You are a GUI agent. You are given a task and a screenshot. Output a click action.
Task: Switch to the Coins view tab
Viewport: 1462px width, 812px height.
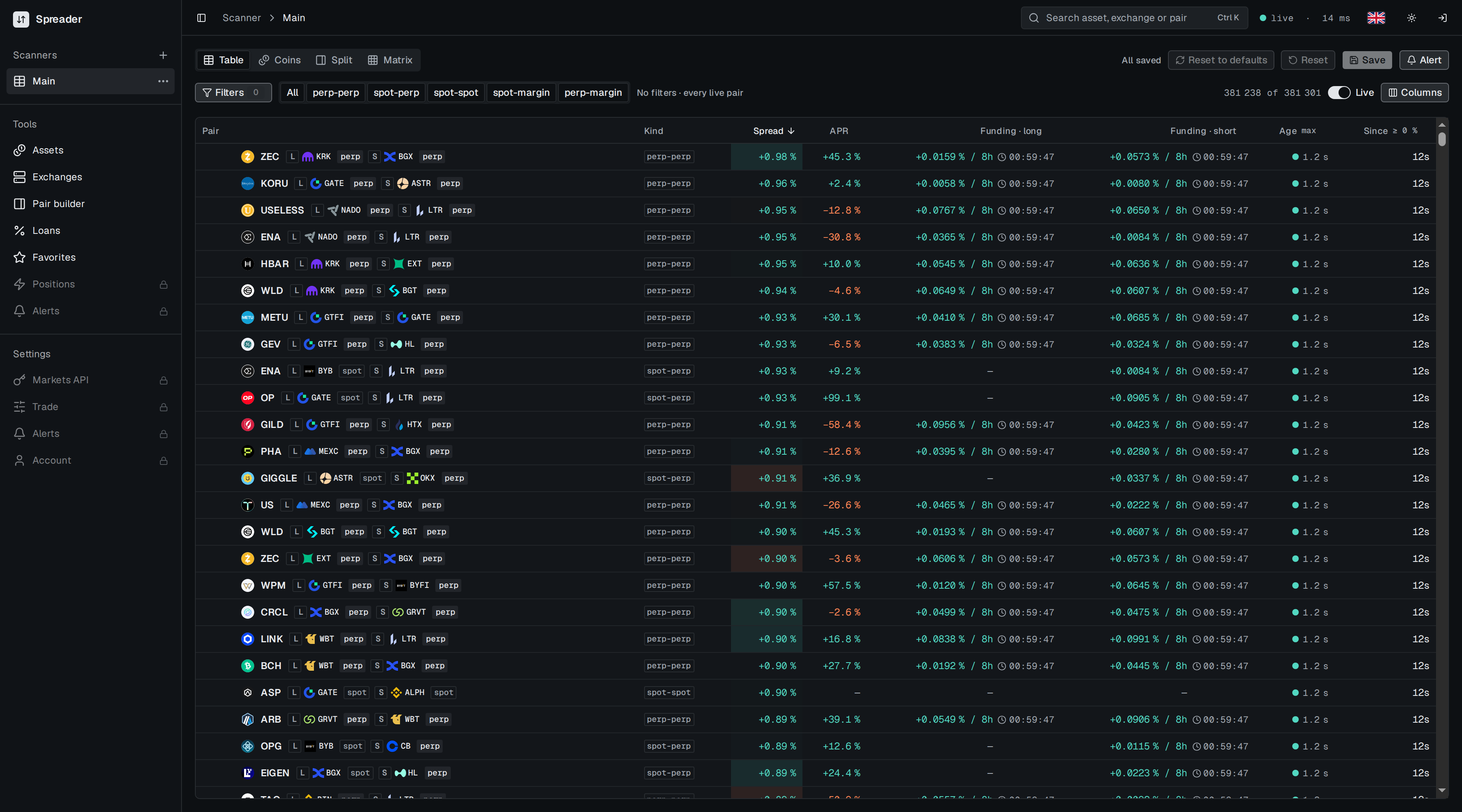tap(280, 60)
